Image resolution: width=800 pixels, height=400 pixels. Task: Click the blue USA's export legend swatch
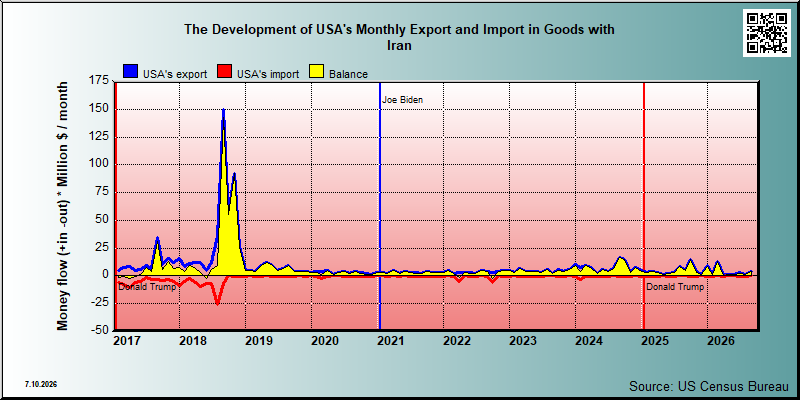[x=132, y=72]
